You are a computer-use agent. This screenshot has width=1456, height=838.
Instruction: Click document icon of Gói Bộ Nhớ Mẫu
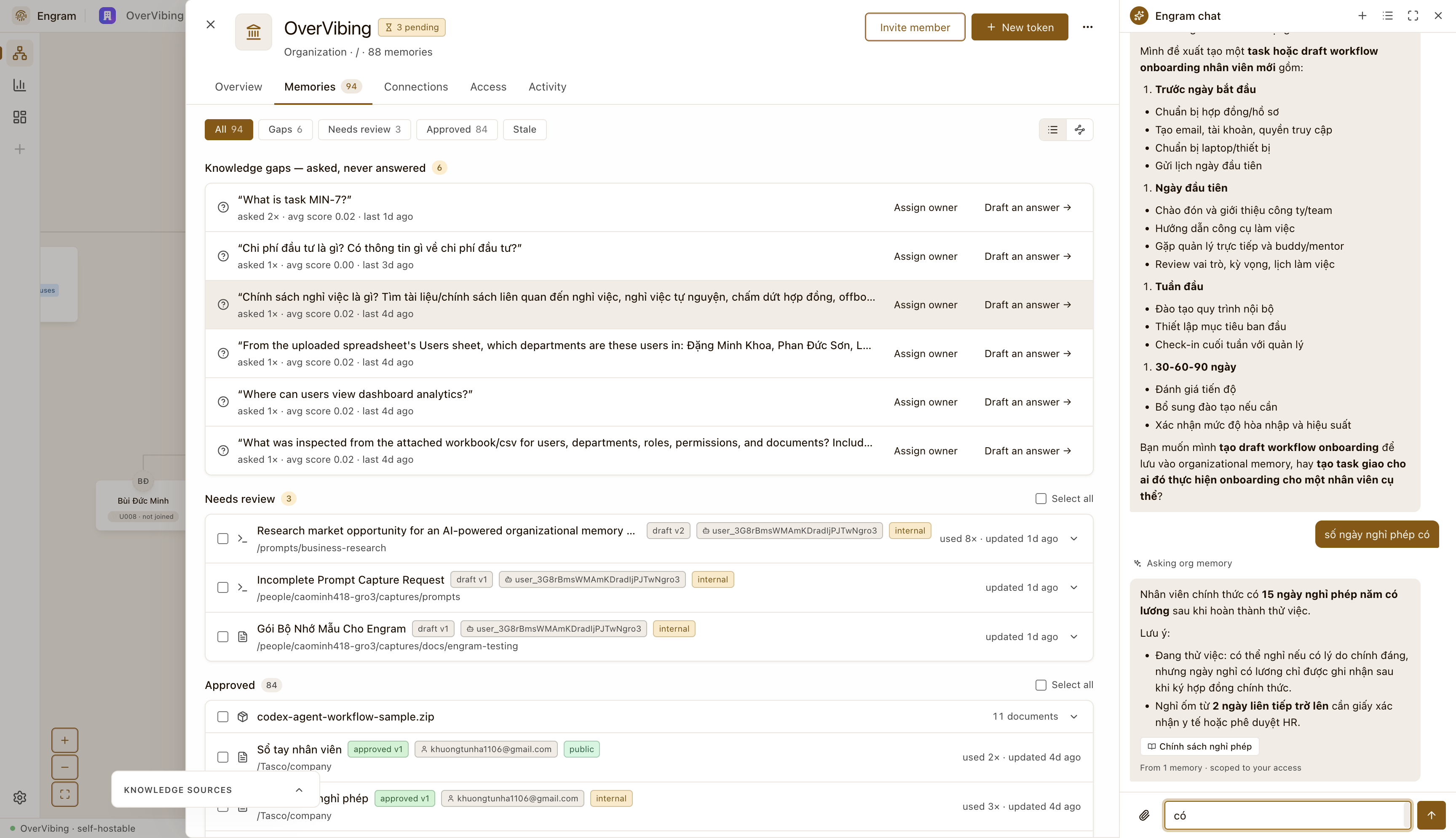(242, 637)
